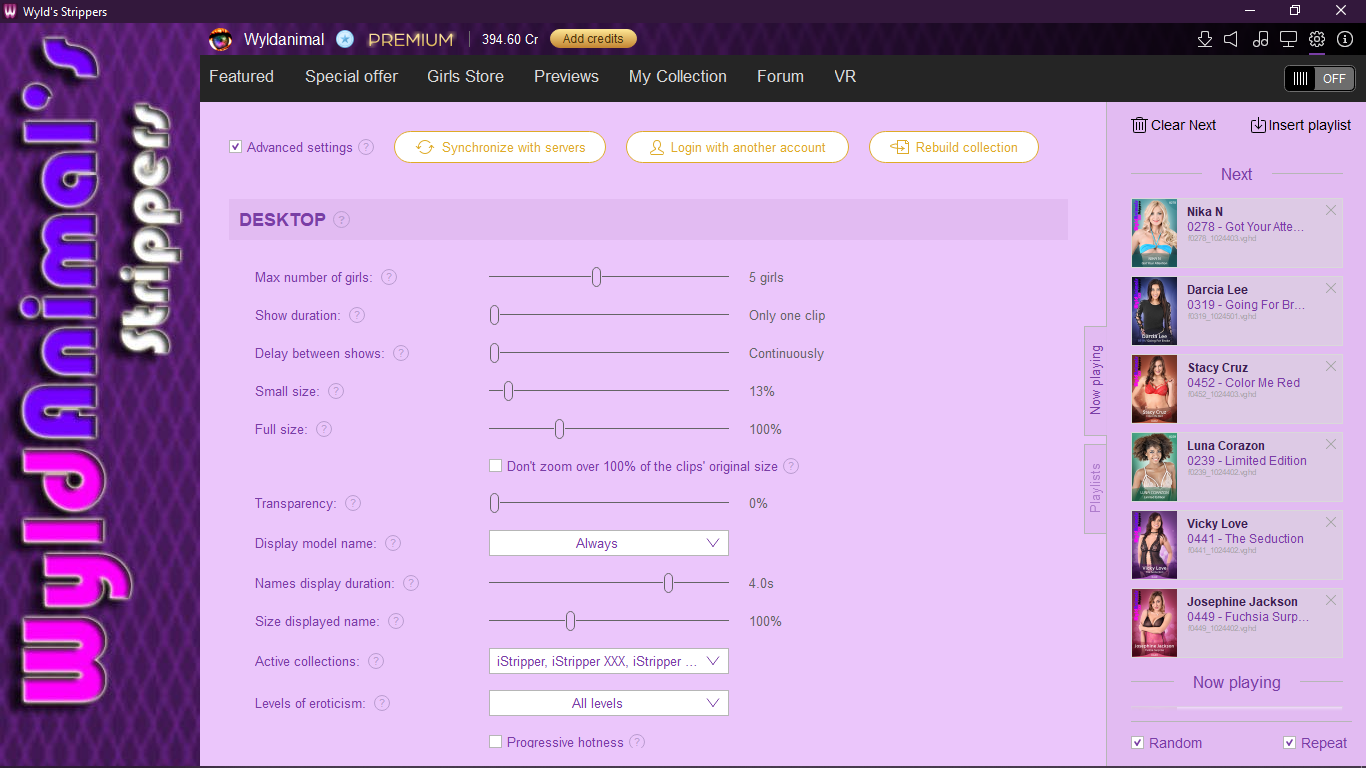
Task: Open help icon beside DESKTOP heading
Action: coord(342,220)
